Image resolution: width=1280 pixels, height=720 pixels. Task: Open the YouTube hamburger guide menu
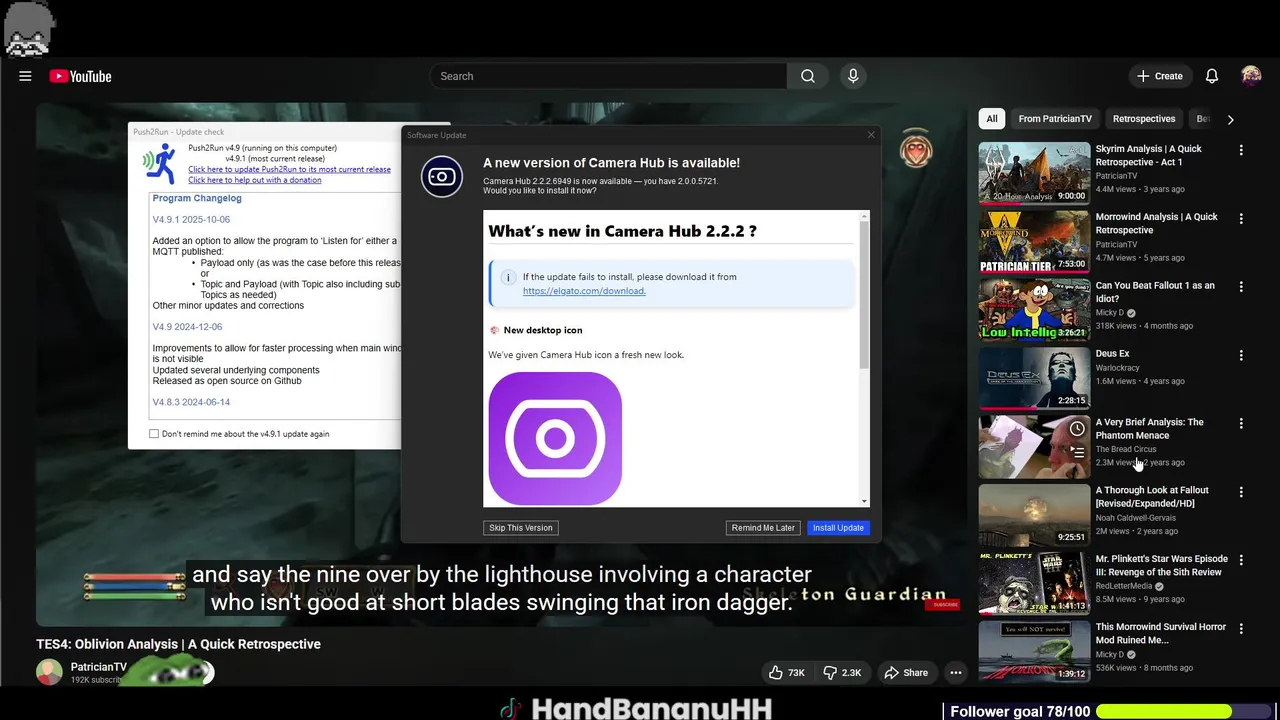(25, 76)
